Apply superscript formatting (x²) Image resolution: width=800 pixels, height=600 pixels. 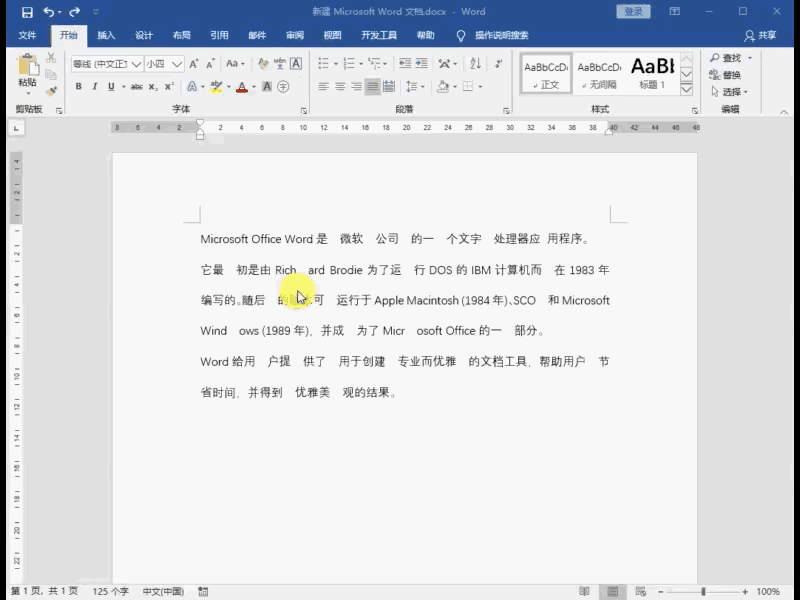pos(169,87)
